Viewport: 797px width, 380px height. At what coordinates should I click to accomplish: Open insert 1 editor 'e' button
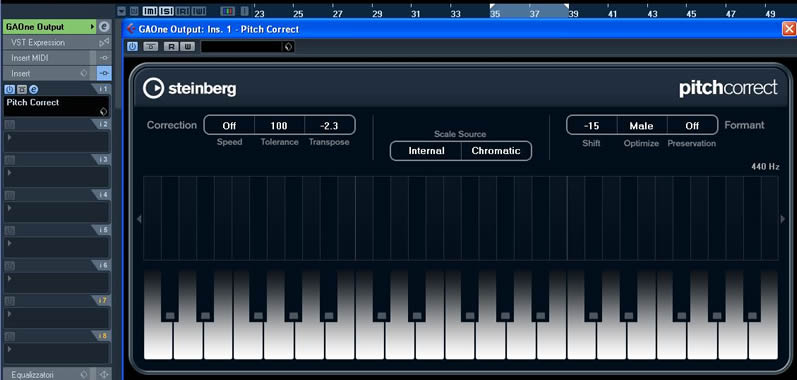34,89
